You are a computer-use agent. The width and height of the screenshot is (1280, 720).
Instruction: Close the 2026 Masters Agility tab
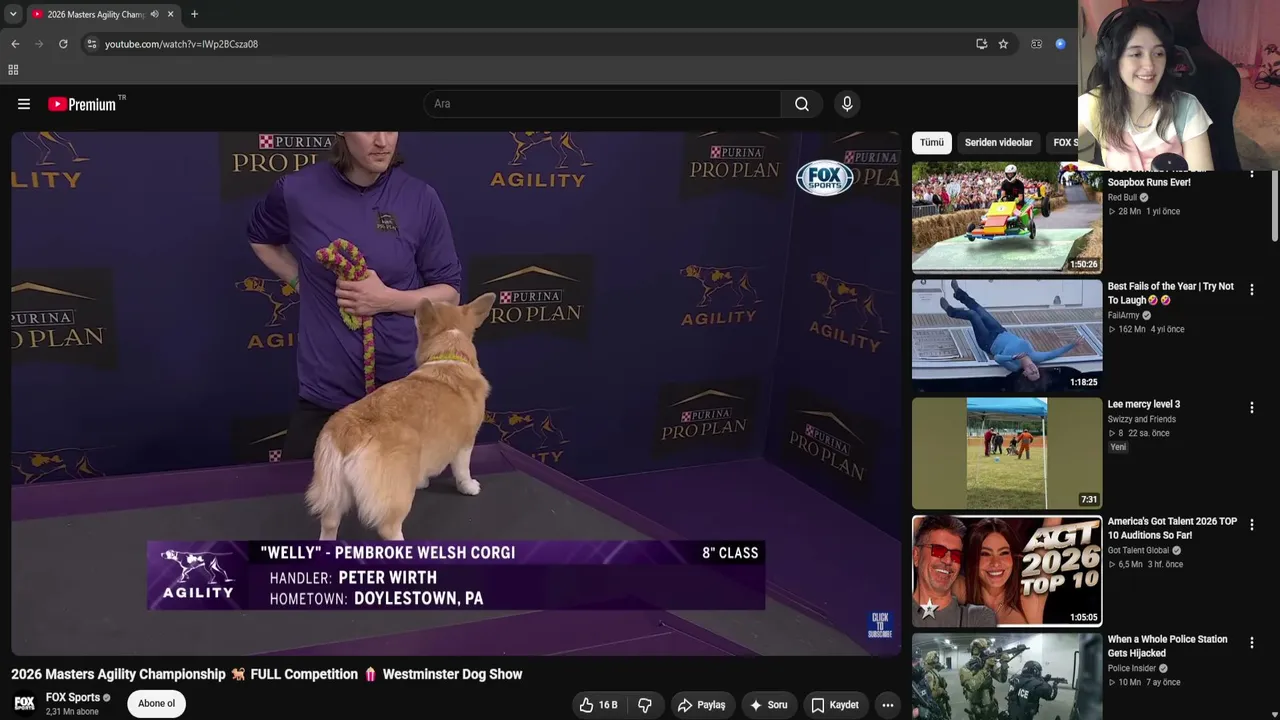click(x=171, y=14)
